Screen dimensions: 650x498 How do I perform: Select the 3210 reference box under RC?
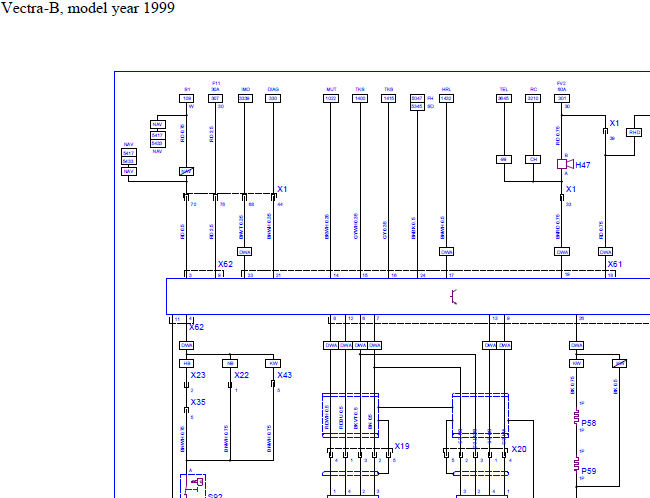point(533,98)
